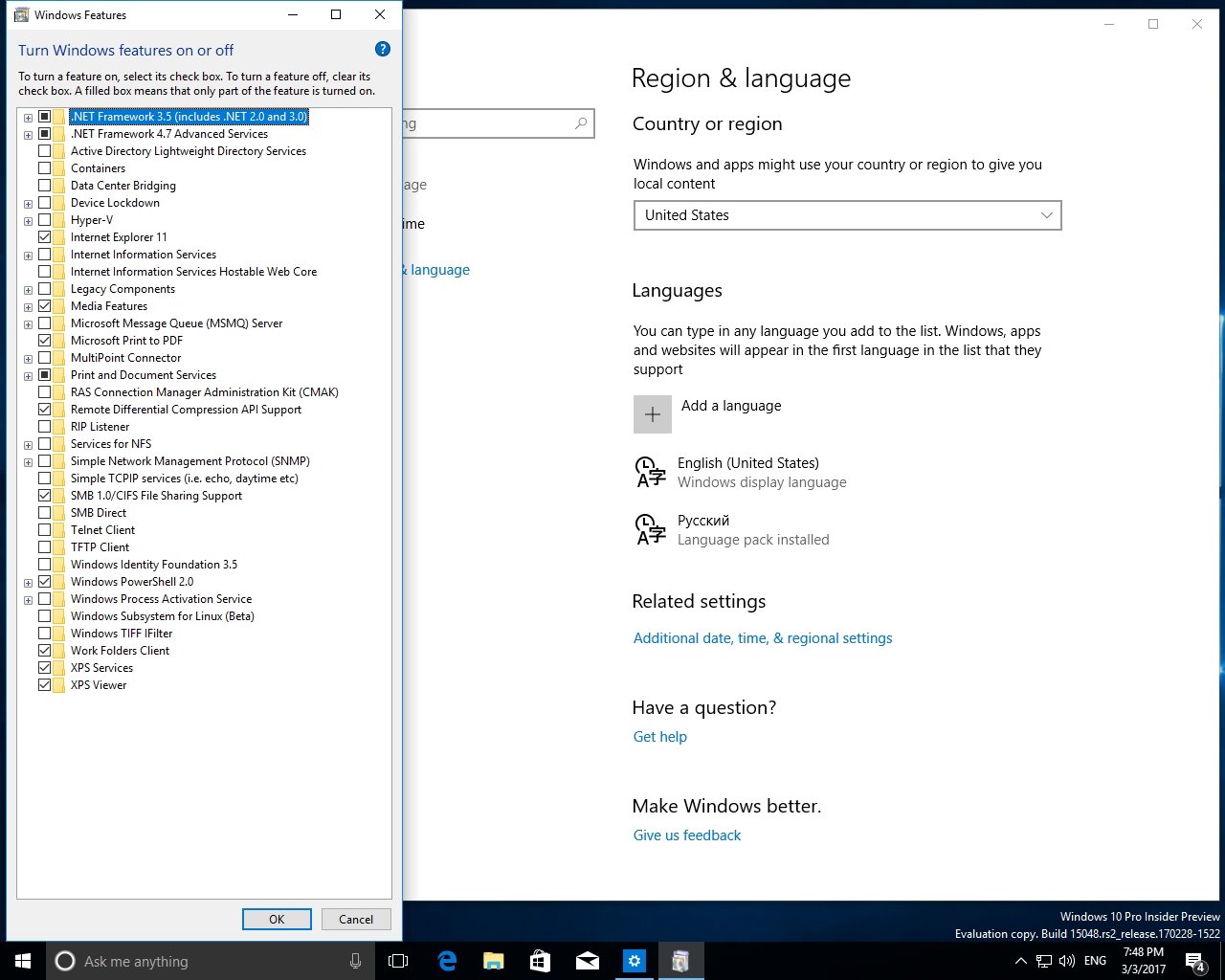Show hidden tray icons chevron
1225x980 pixels.
(1020, 961)
